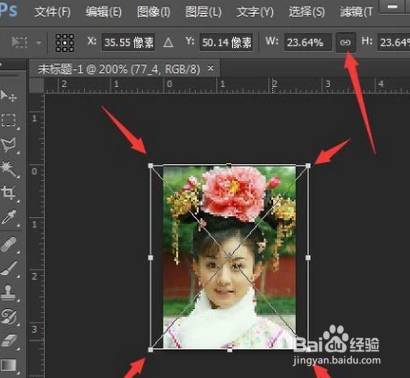Click the right-middle transform handle
410x378 pixels.
pyautogui.click(x=308, y=258)
